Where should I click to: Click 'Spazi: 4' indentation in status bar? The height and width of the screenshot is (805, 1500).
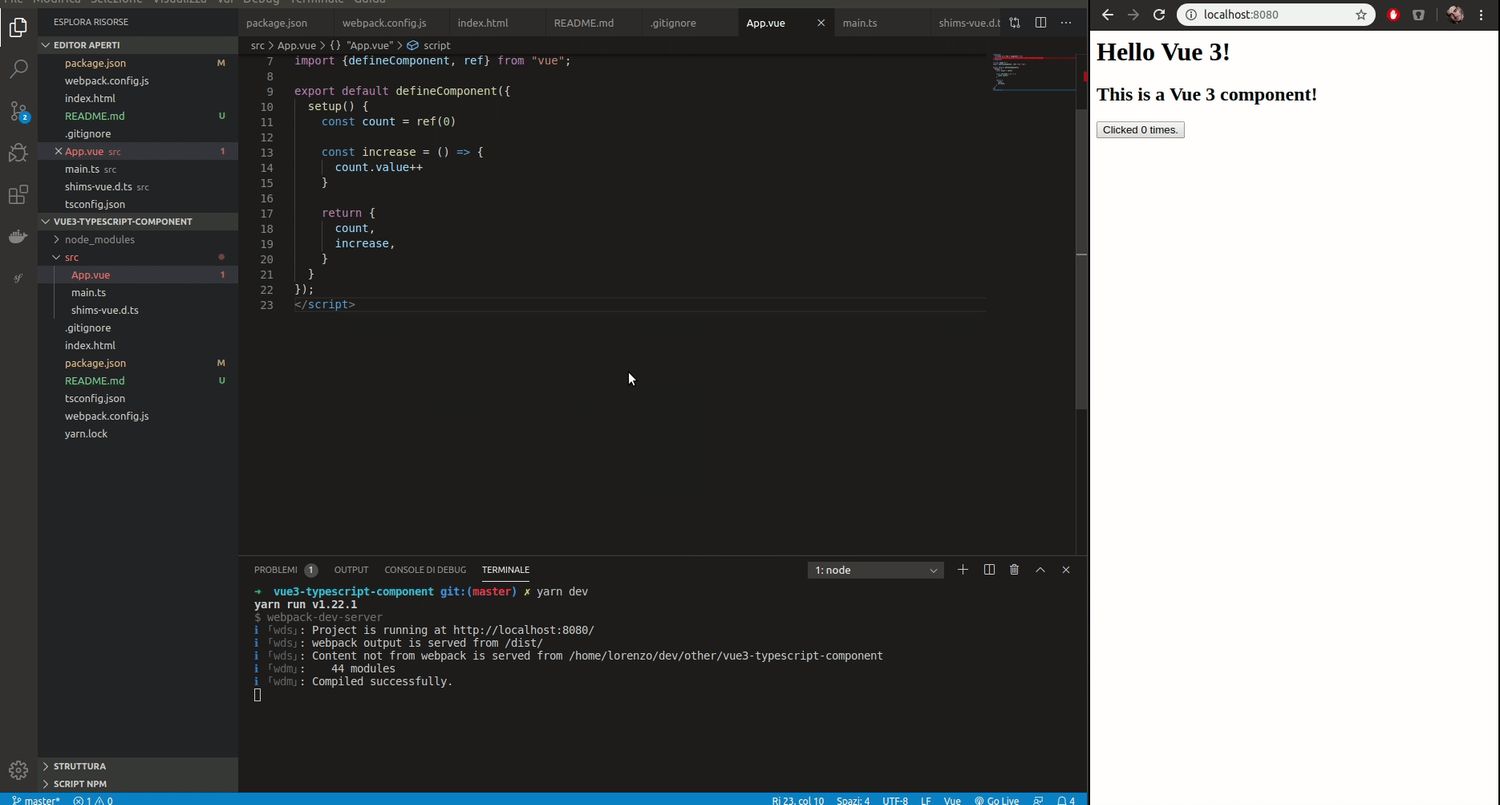853,800
